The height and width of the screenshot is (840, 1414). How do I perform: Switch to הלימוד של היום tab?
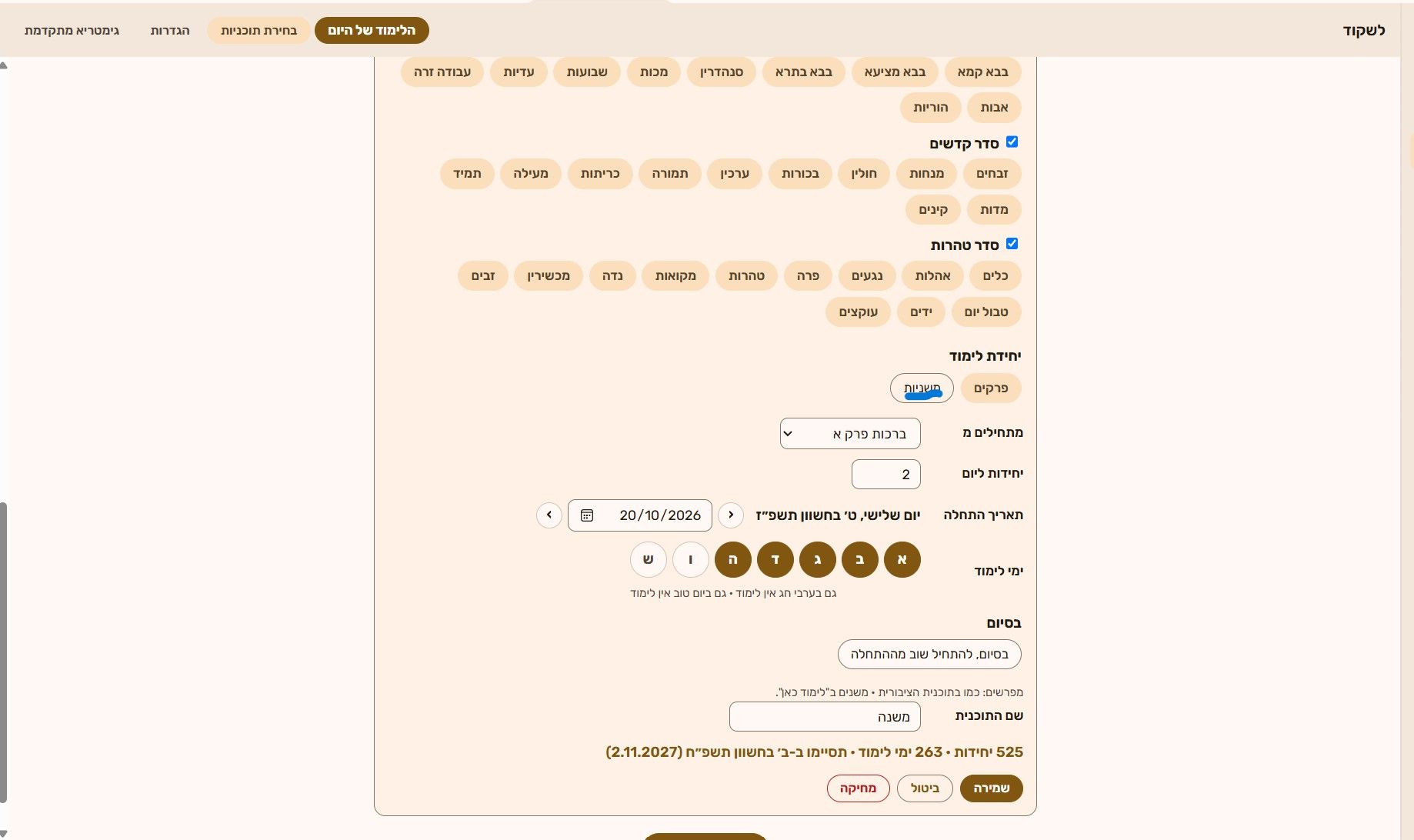(372, 31)
